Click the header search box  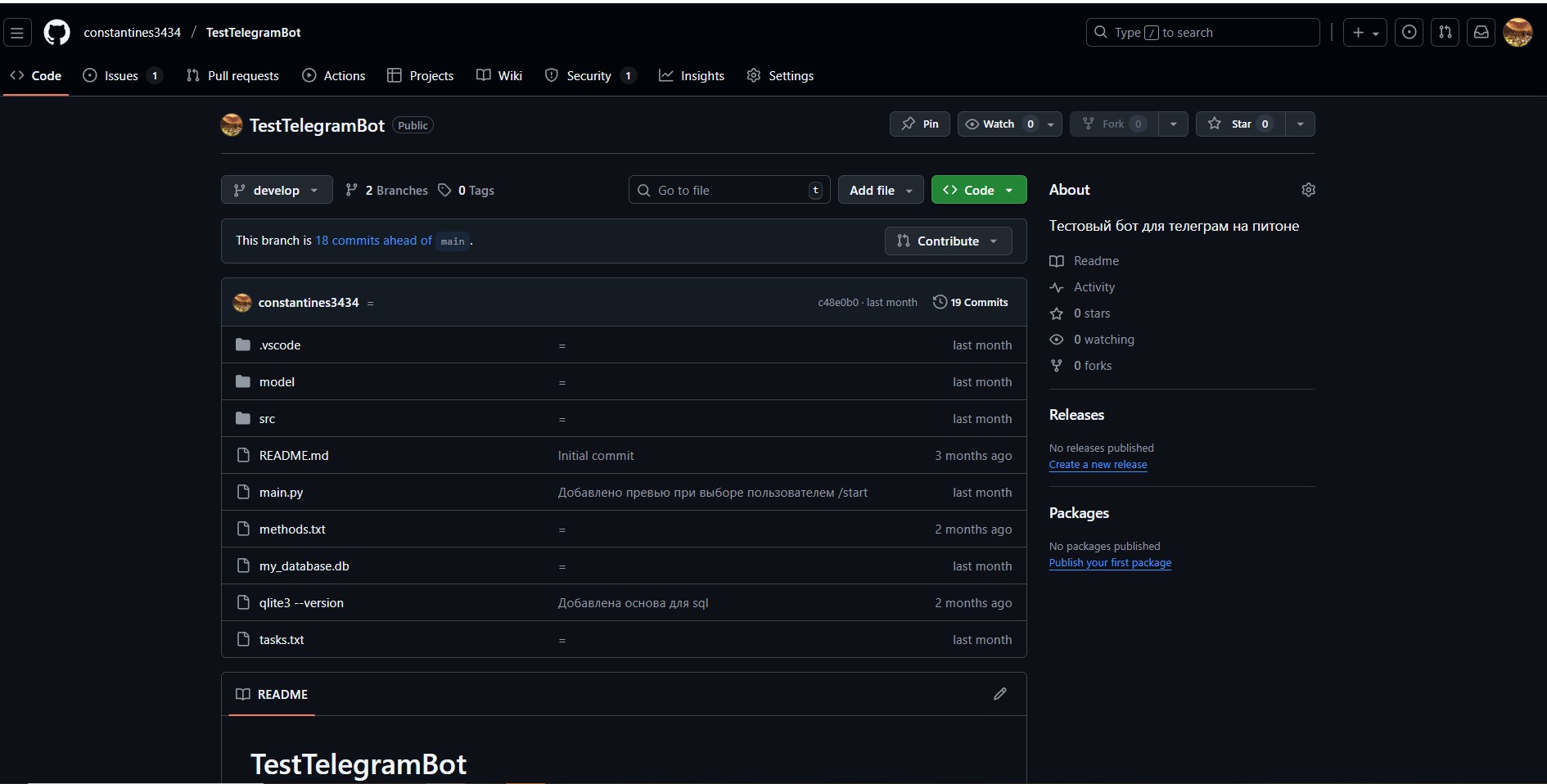1202,33
